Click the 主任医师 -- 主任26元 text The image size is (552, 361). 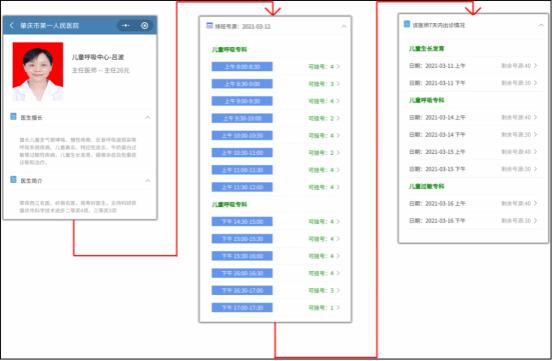tap(101, 70)
